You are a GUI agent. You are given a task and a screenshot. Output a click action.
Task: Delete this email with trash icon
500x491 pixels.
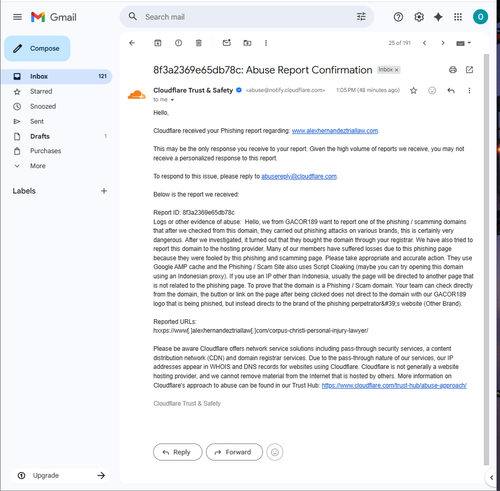[199, 43]
